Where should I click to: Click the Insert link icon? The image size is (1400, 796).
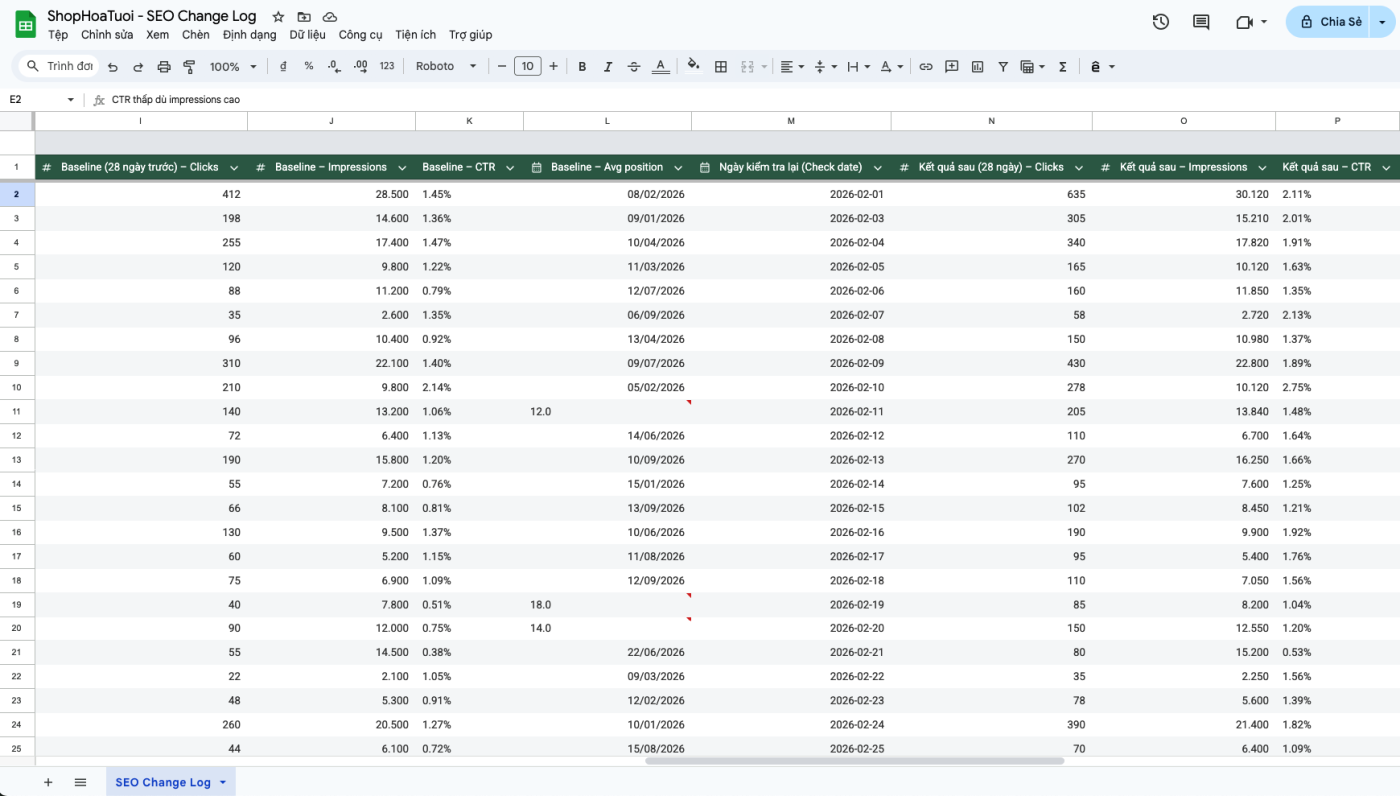coord(926,67)
